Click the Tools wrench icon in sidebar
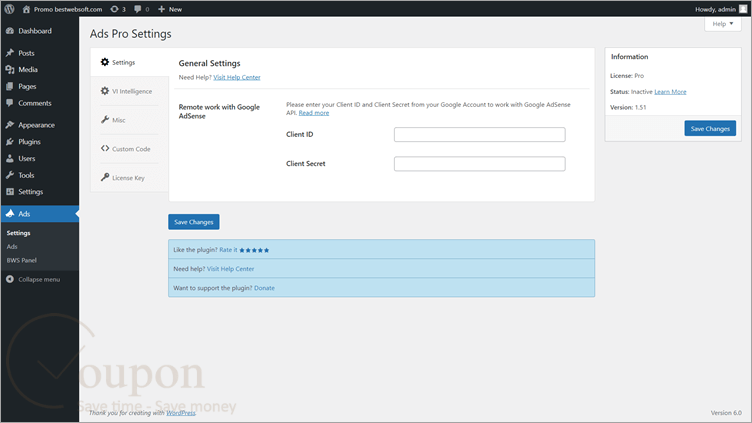752x423 pixels. tap(10, 175)
